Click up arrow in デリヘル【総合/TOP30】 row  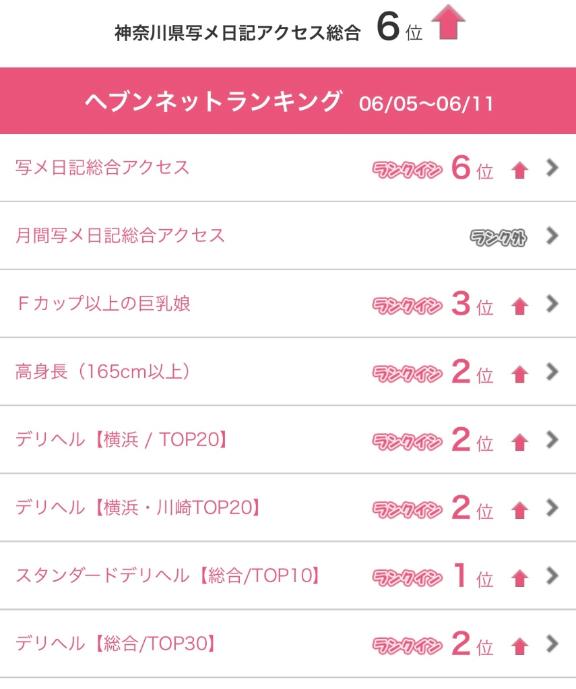pos(520,646)
